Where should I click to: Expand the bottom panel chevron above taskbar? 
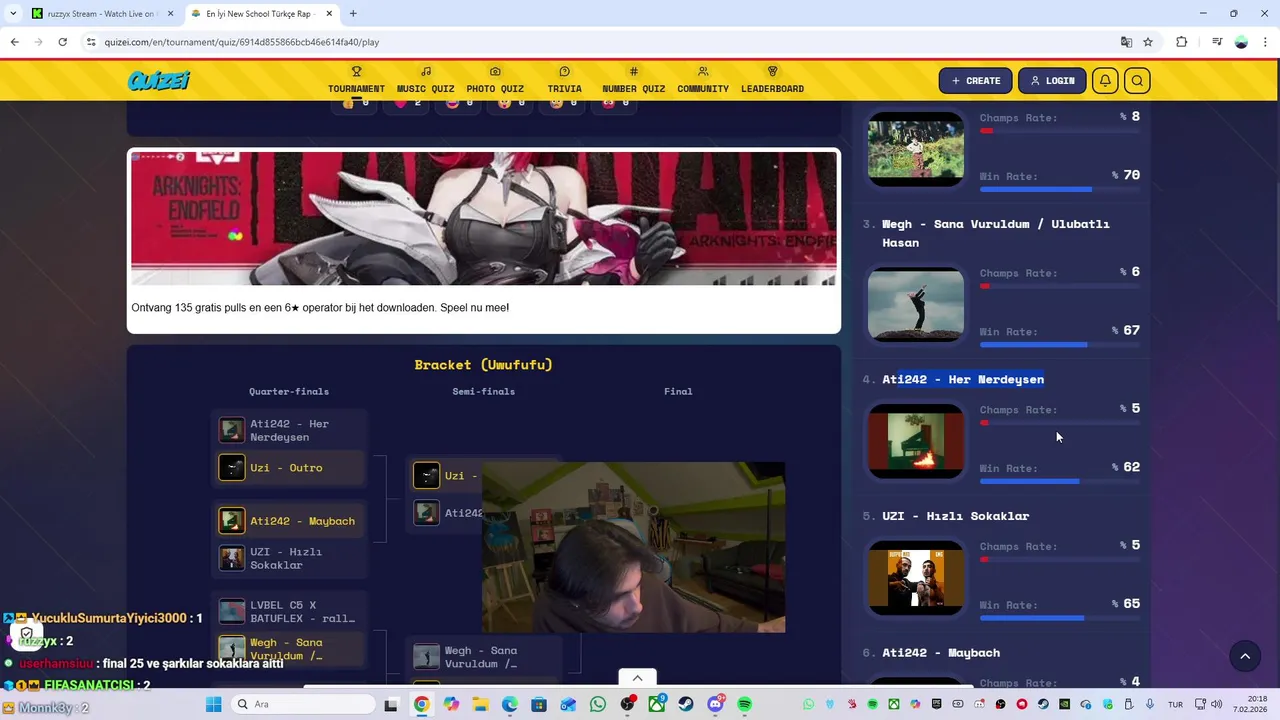coord(637,678)
